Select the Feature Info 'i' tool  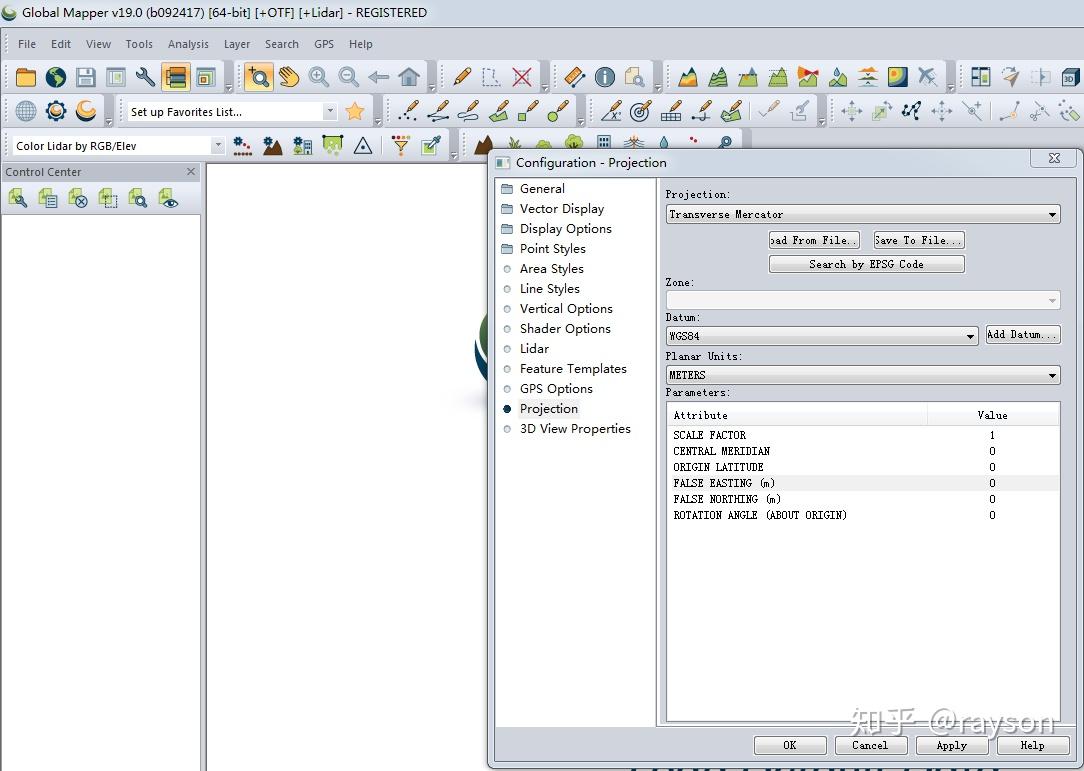[x=605, y=77]
